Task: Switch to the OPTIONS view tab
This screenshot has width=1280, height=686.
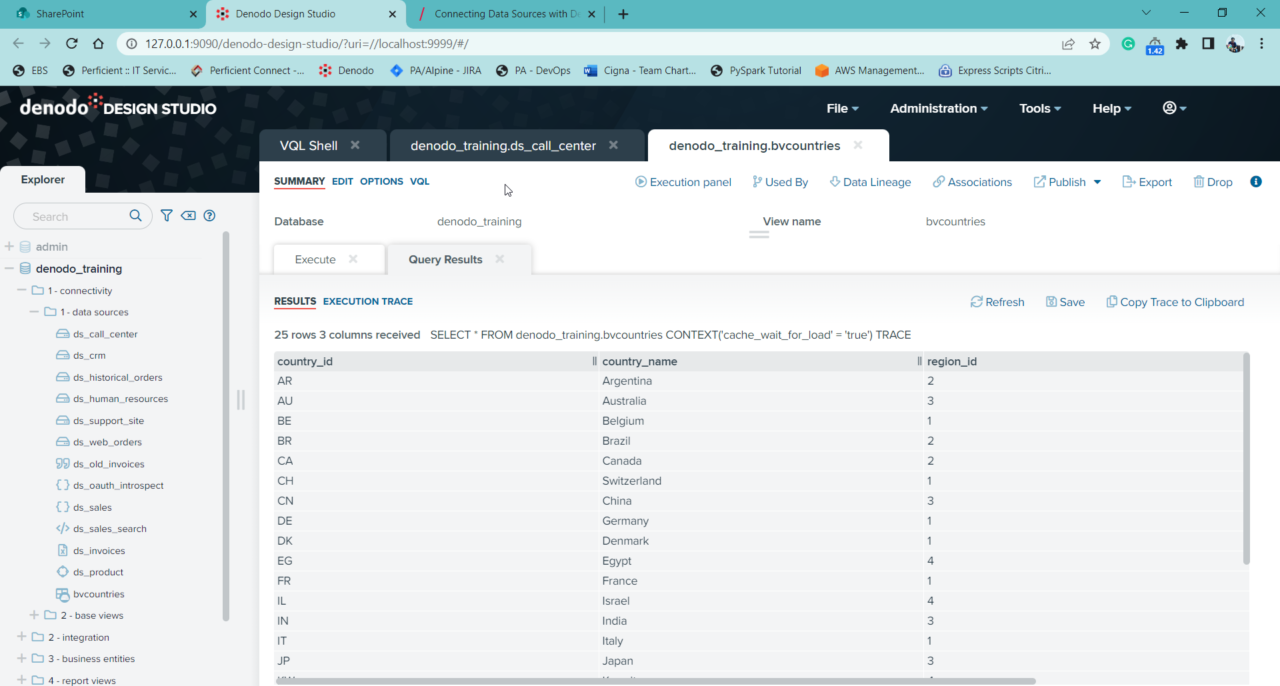Action: click(381, 182)
